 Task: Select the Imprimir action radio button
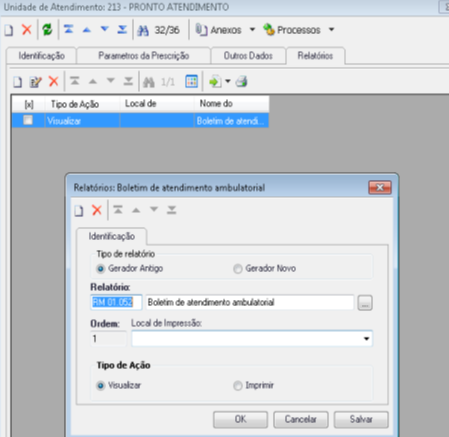(x=238, y=386)
